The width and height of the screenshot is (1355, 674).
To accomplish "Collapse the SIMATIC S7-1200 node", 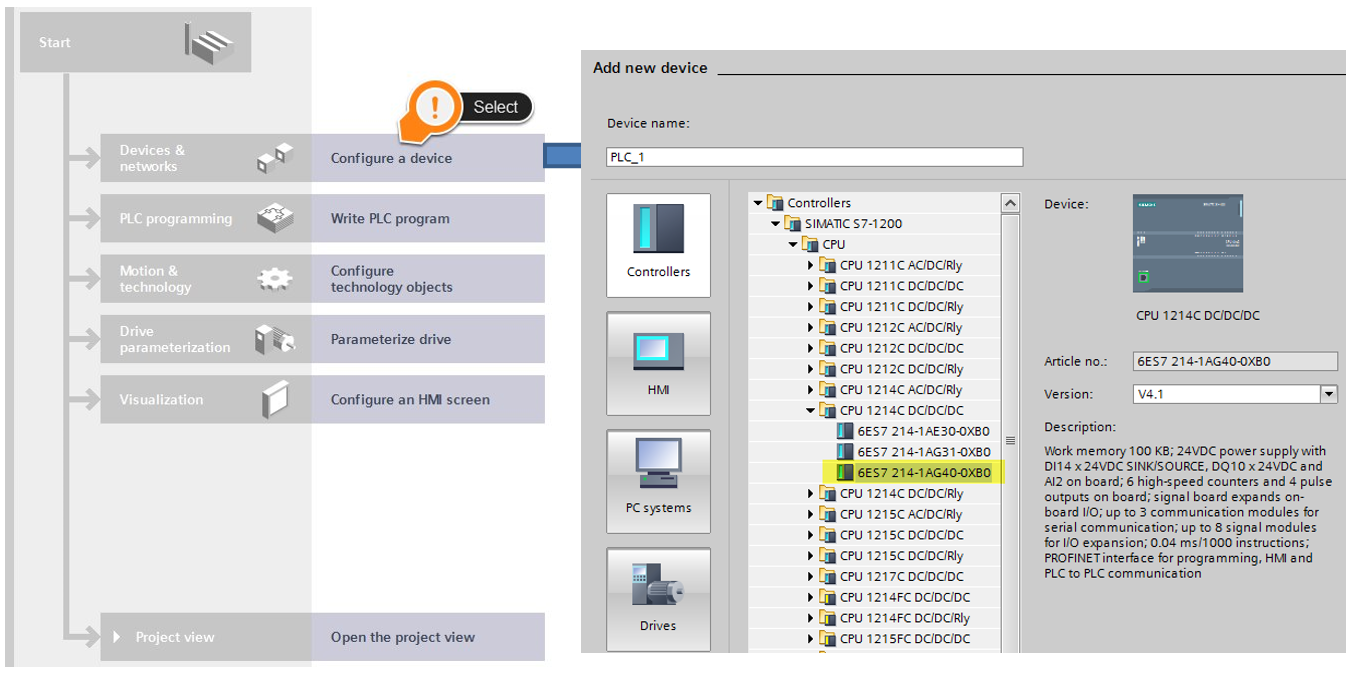I will [x=776, y=224].
